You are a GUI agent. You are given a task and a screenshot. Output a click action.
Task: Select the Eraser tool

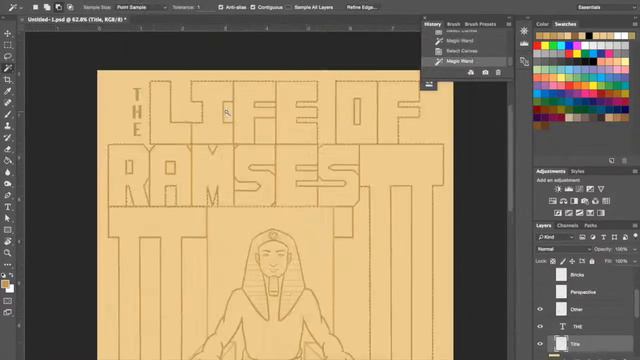click(7, 149)
